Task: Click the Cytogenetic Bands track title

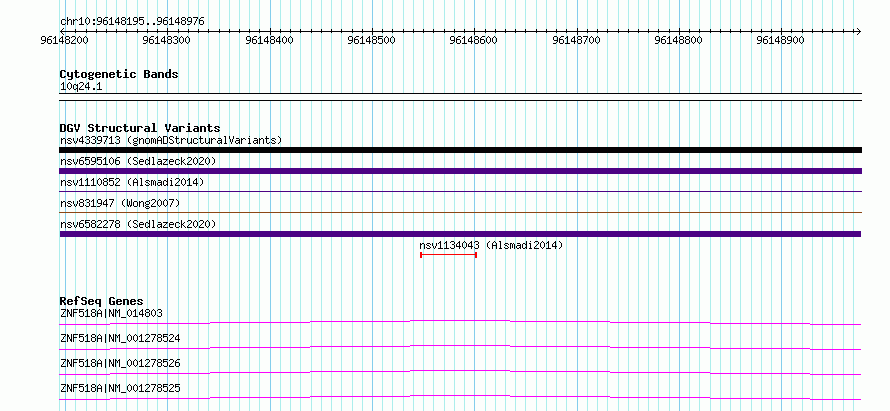Action: (119, 74)
